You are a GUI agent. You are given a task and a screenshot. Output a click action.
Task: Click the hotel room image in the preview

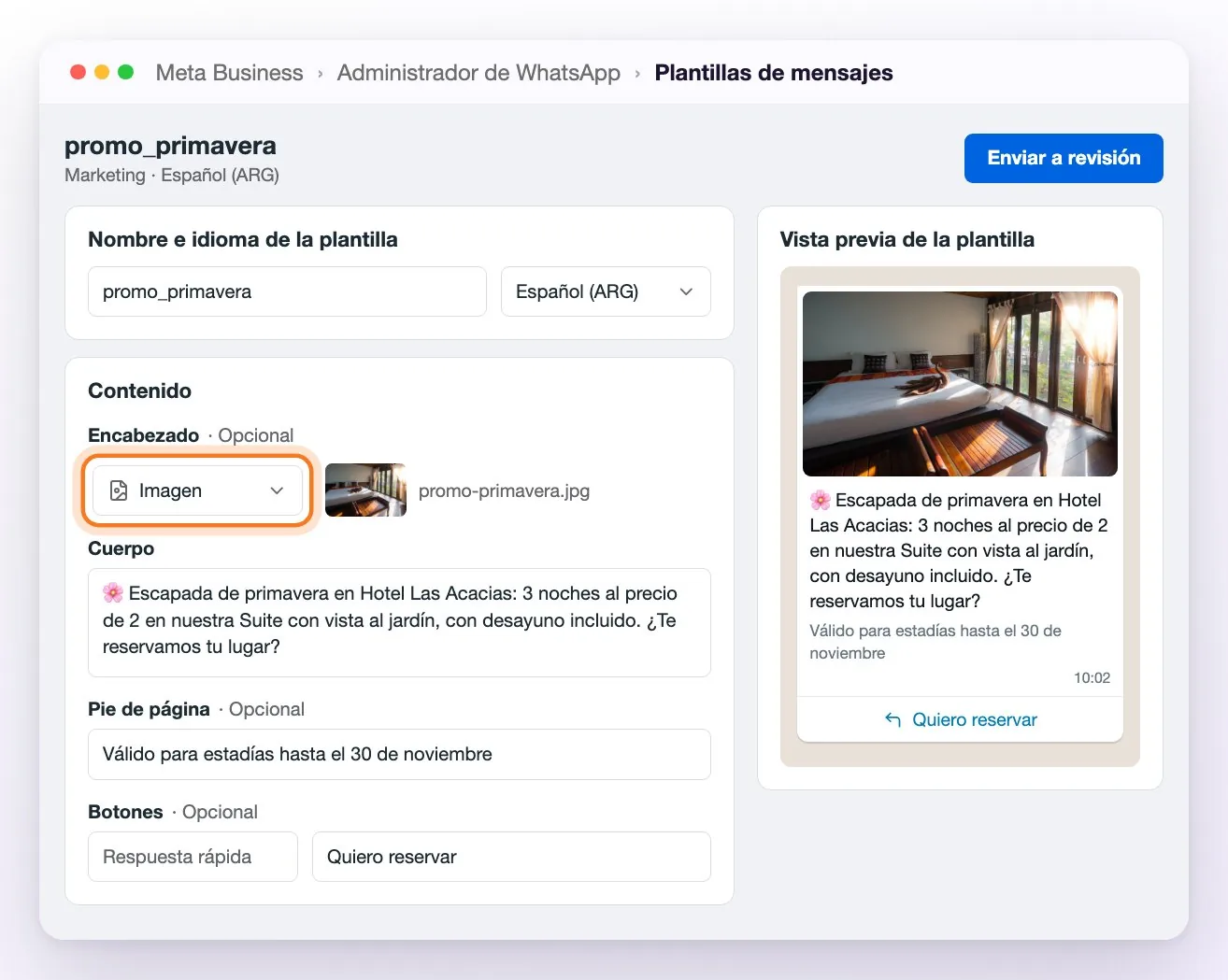coord(960,384)
